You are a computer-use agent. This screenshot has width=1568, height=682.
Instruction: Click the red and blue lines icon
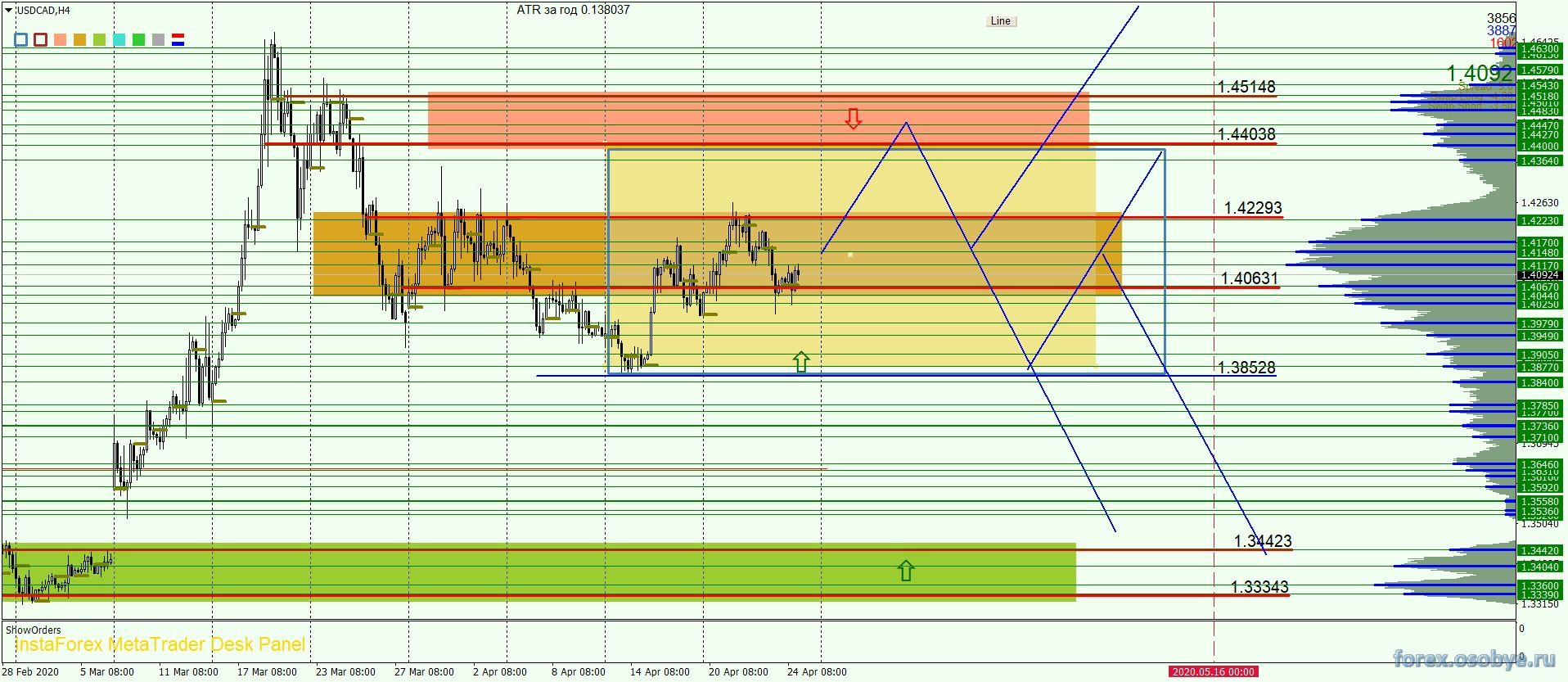(x=178, y=39)
